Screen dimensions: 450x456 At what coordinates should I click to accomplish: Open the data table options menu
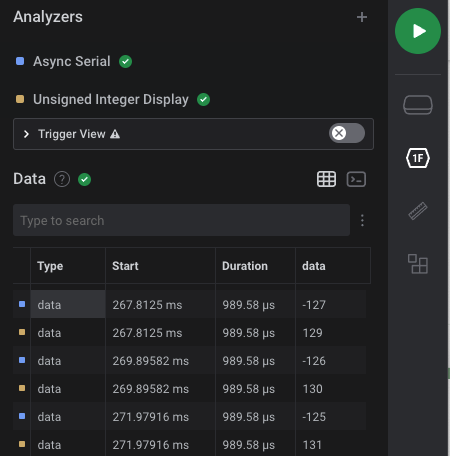coord(362,220)
